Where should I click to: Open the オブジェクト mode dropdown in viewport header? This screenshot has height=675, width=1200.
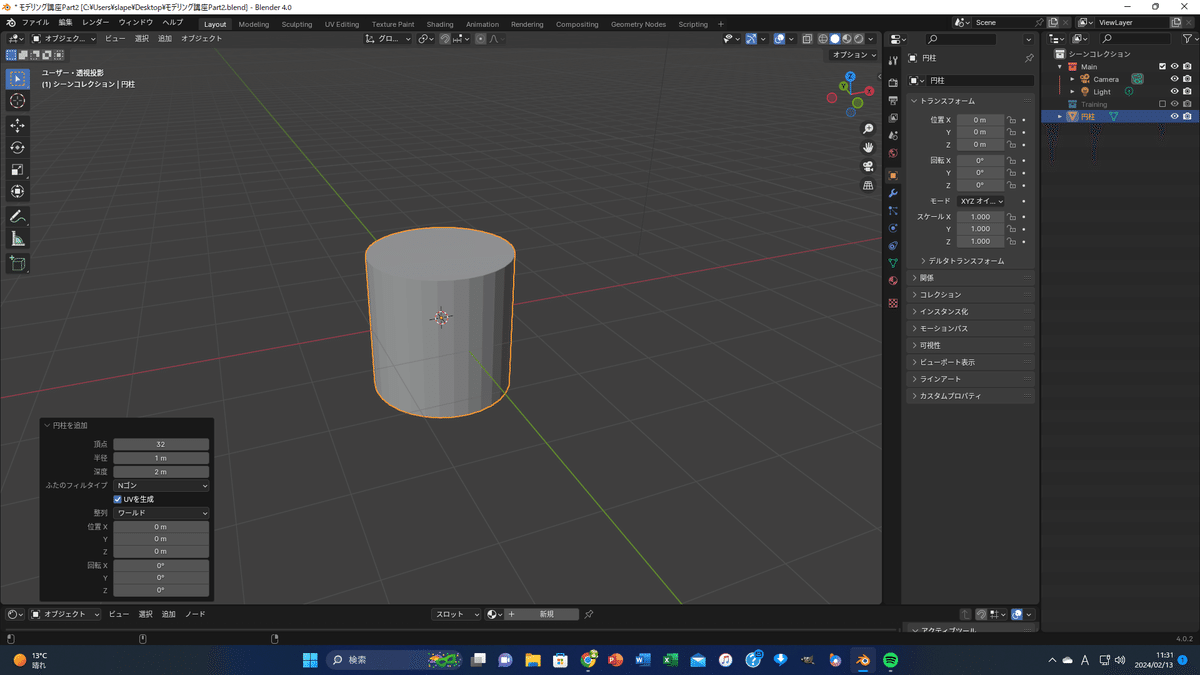coord(64,39)
